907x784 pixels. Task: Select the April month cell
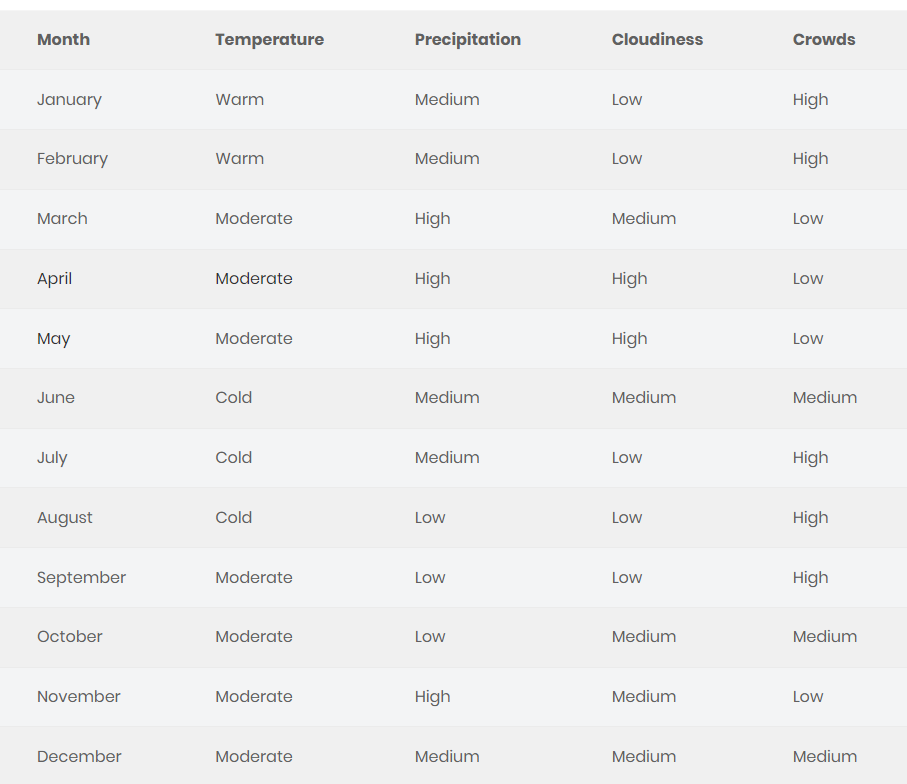click(54, 279)
